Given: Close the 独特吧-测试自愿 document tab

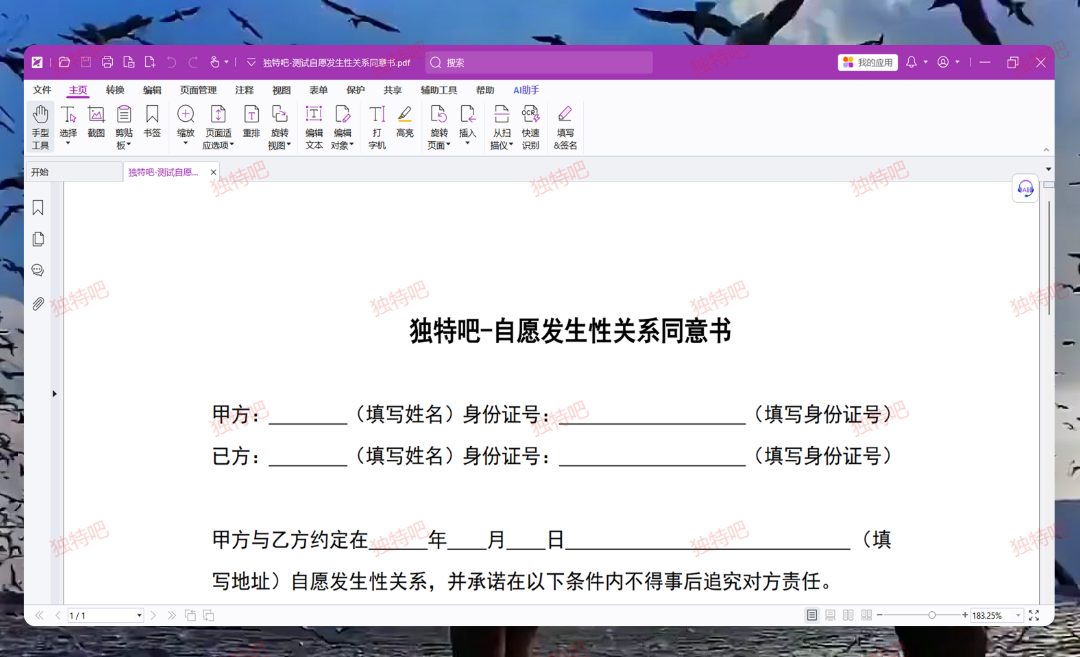Looking at the screenshot, I should [214, 172].
